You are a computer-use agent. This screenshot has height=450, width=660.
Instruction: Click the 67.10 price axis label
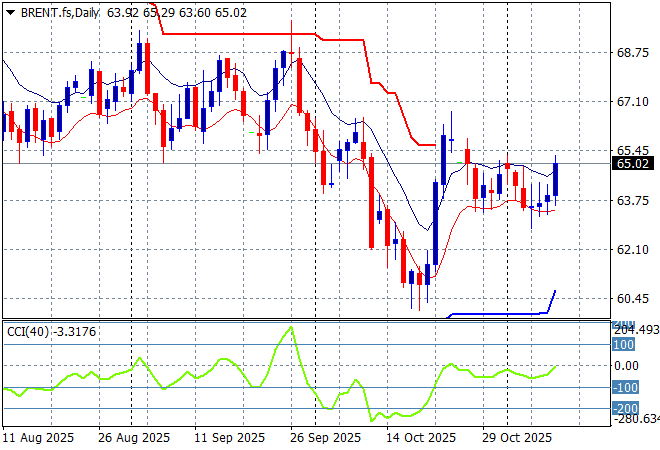tap(634, 102)
